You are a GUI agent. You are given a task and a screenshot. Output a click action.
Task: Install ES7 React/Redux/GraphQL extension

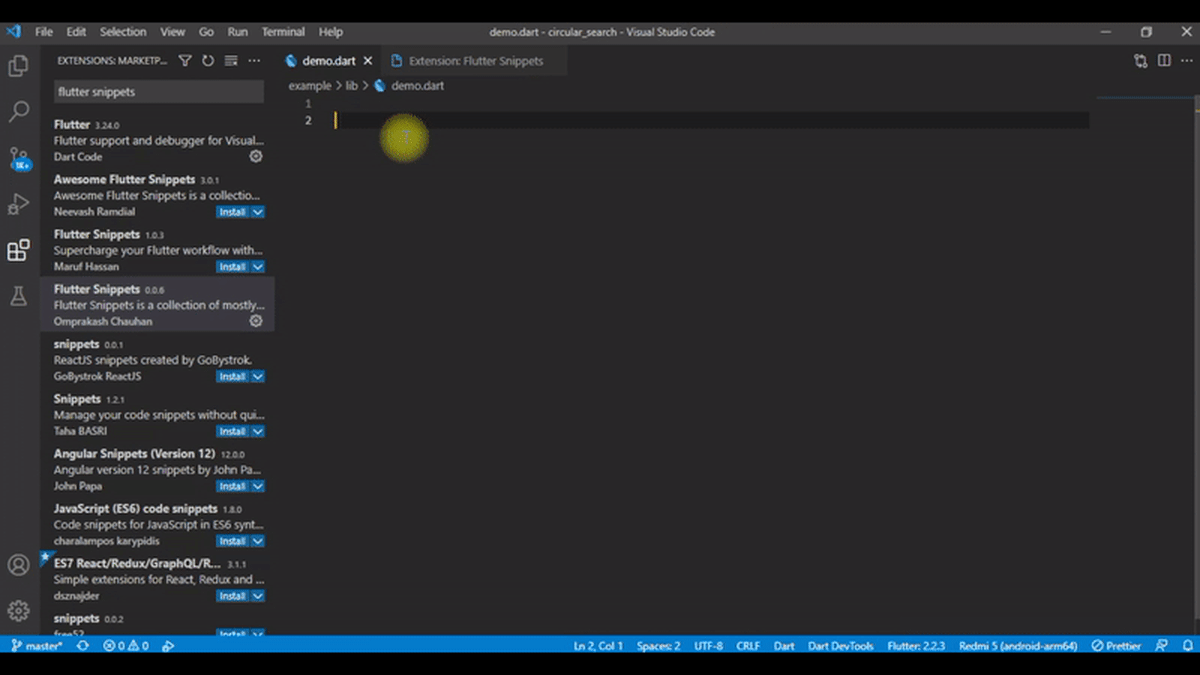tap(233, 596)
